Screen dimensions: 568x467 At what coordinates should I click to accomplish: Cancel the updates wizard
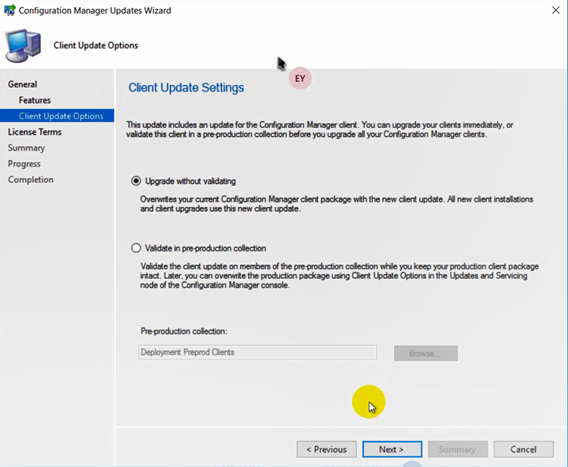(x=523, y=449)
